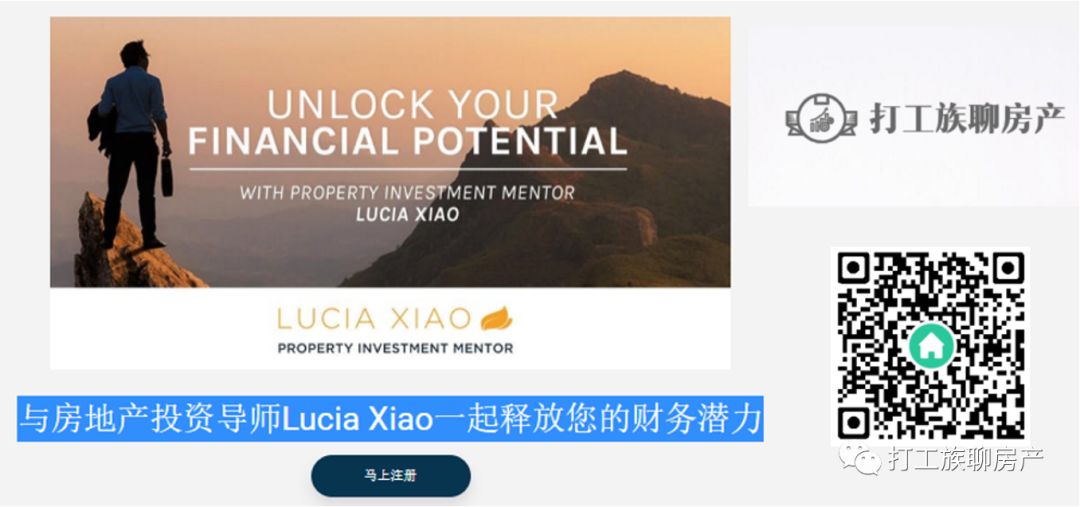This screenshot has height=507, width=1080.
Task: Click the FINANCIAL POTENTIAL banner heading
Action: 407,141
